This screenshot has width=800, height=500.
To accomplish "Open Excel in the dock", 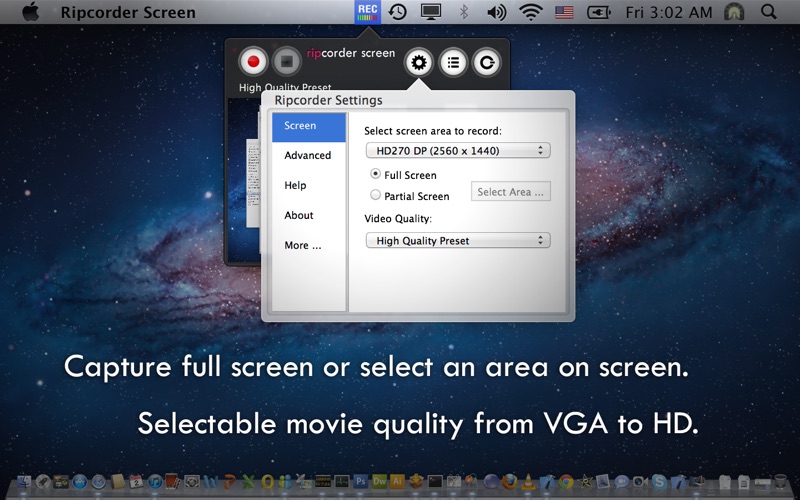I will tap(248, 482).
